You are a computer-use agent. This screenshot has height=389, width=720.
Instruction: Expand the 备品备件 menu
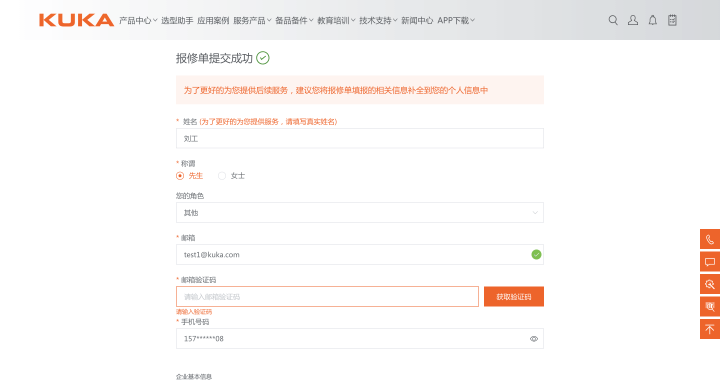point(294,20)
